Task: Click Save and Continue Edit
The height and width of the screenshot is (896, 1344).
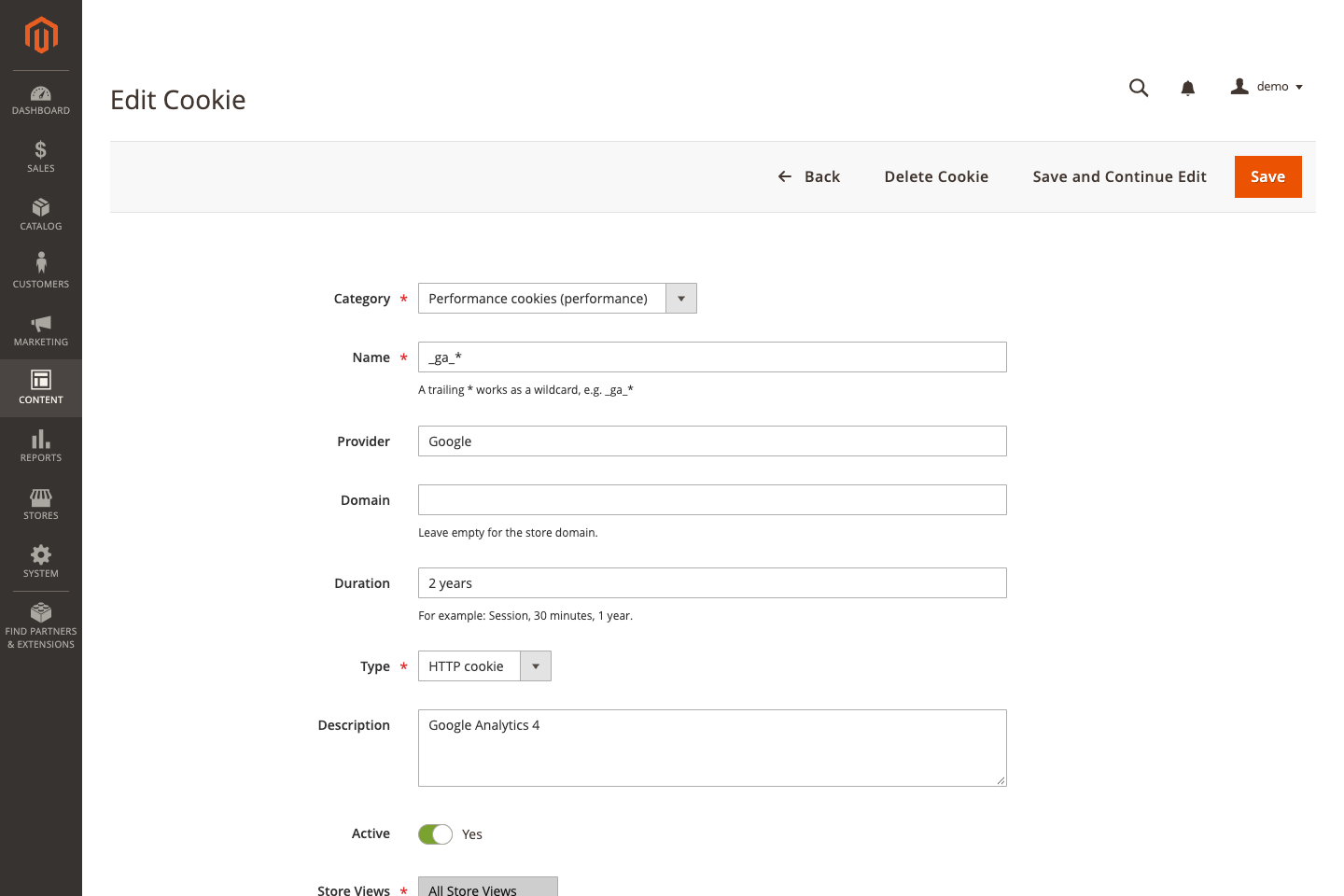Action: (1119, 176)
